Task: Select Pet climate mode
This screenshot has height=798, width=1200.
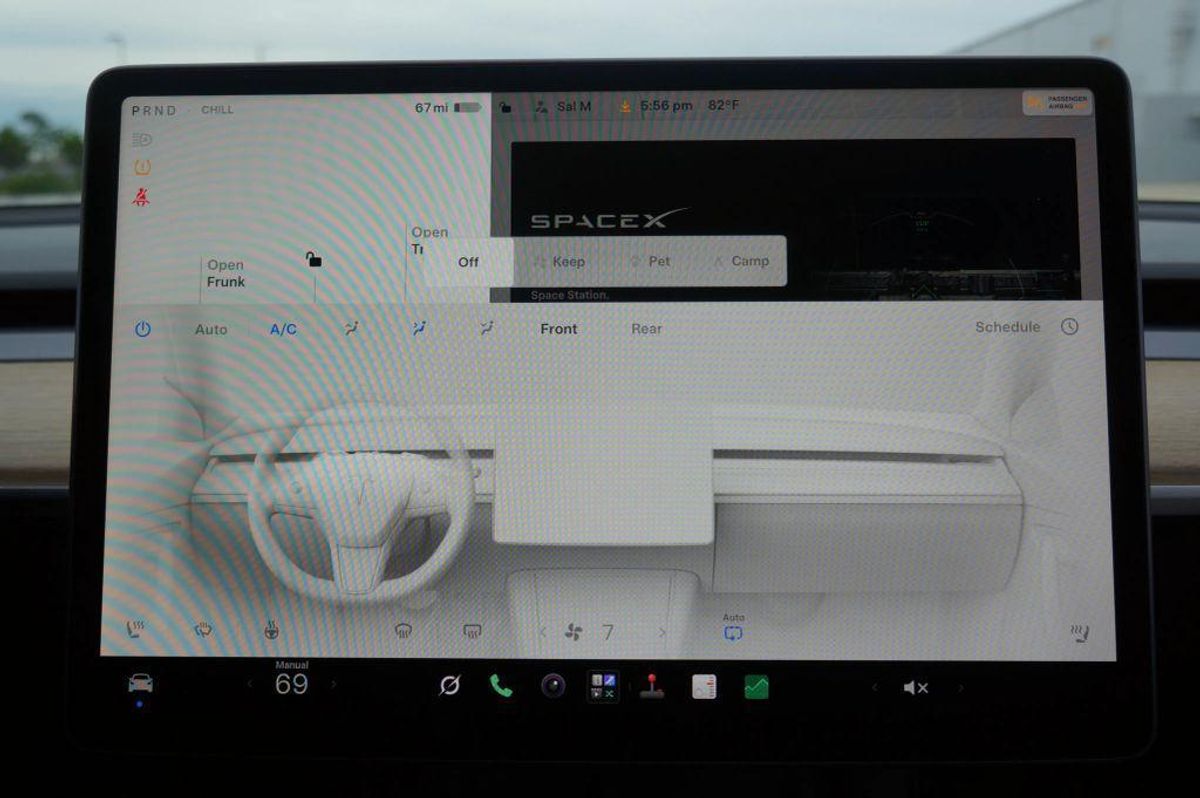Action: point(650,262)
